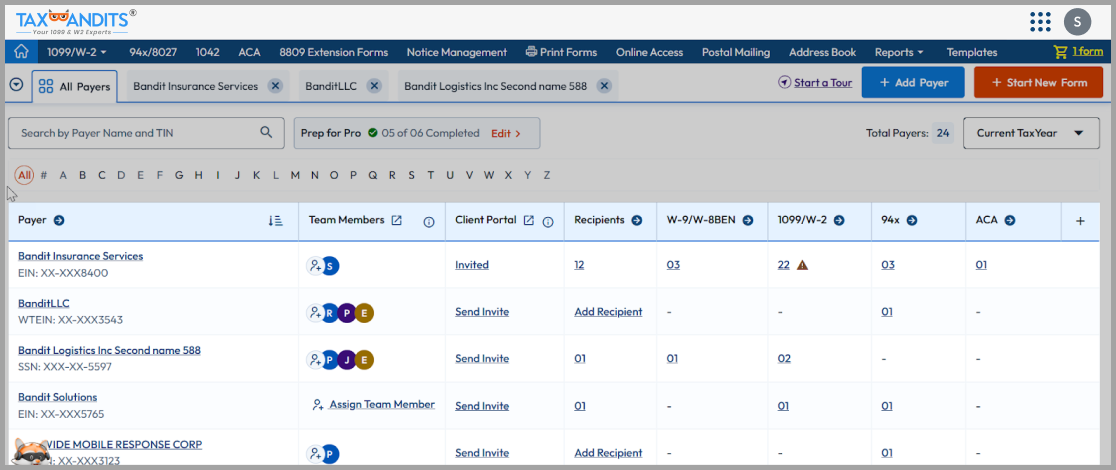Show Client Portal info icon
This screenshot has width=1116, height=470.
[x=548, y=221]
